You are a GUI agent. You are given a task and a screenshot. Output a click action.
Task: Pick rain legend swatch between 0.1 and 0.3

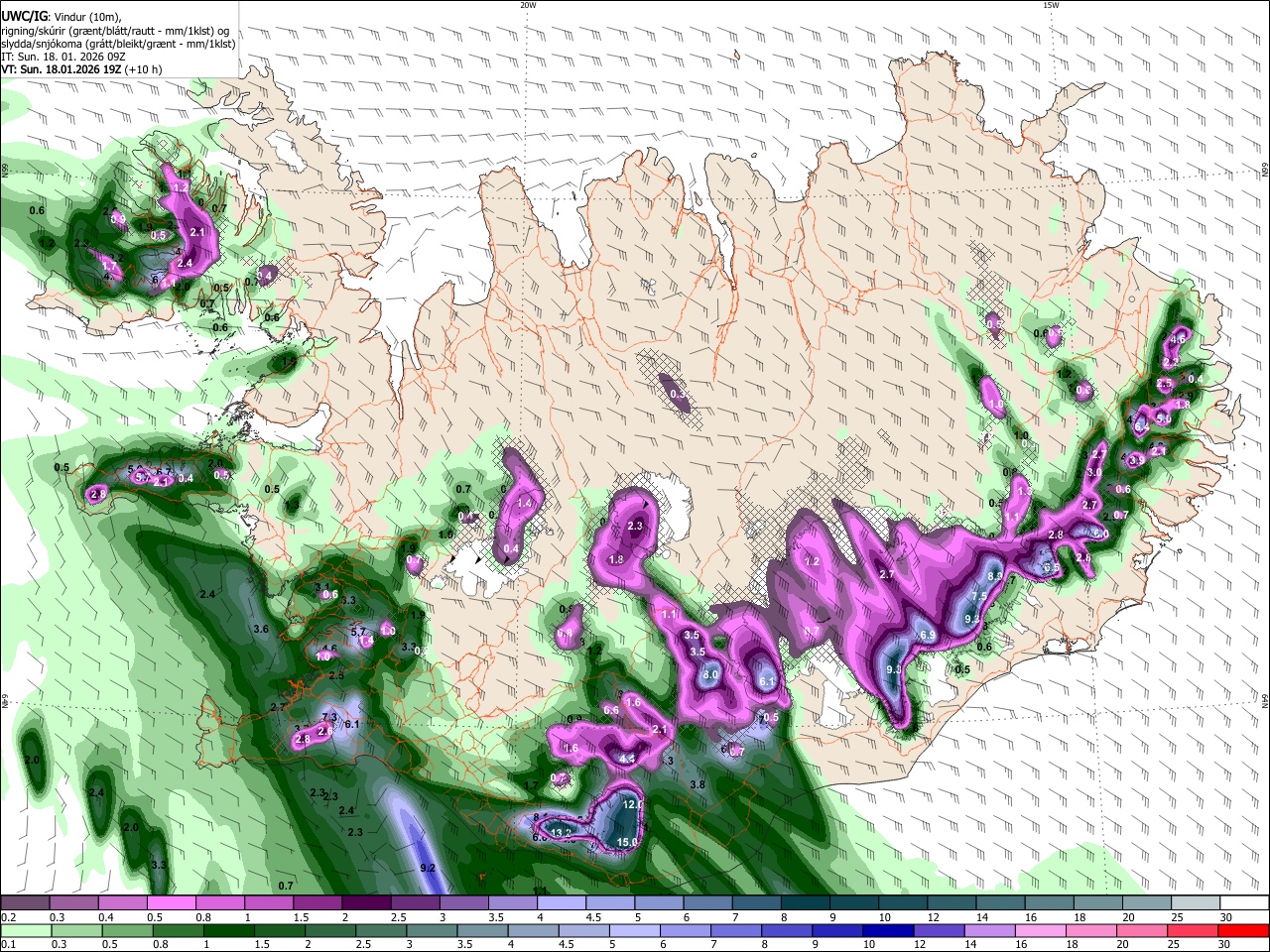click(x=25, y=930)
